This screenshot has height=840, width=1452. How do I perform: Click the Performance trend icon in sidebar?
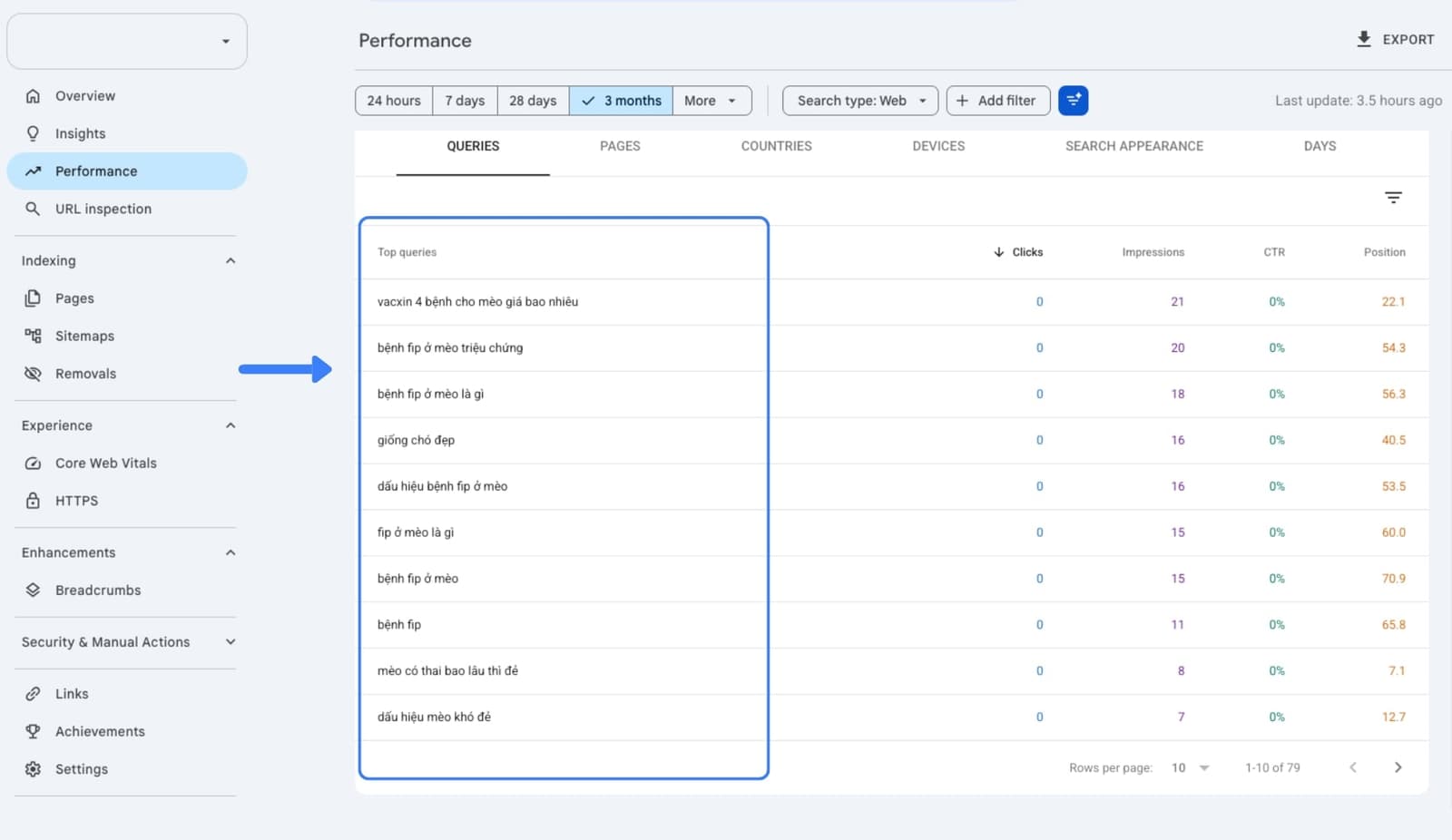click(33, 171)
